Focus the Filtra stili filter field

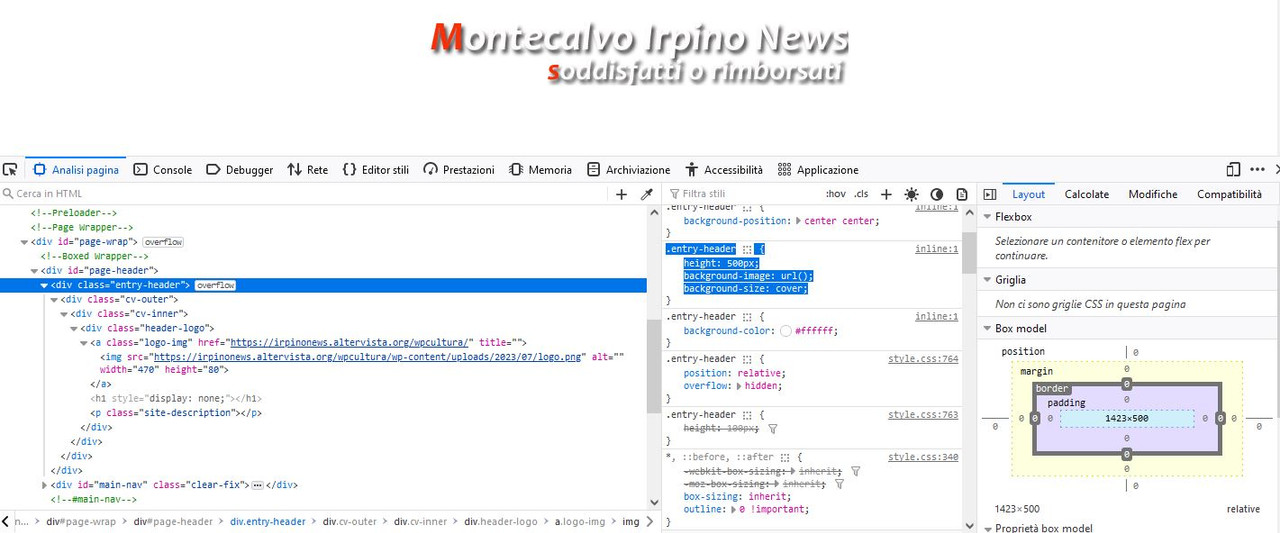coord(745,194)
